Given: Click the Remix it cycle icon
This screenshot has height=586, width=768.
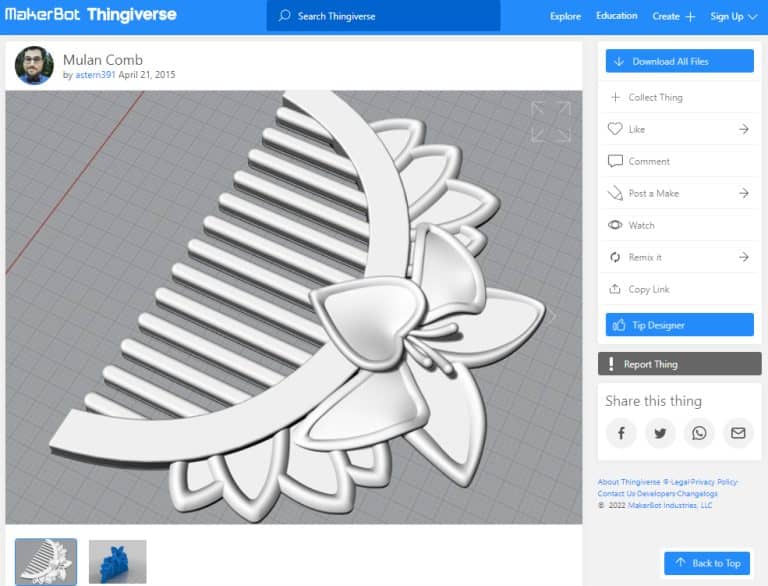Looking at the screenshot, I should pyautogui.click(x=615, y=257).
